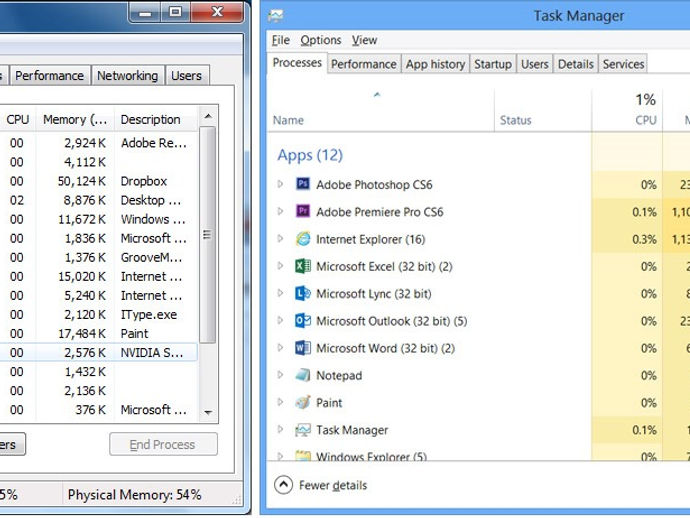Expand the Microsoft Excel (32 bit) group
The height and width of the screenshot is (518, 690).
coord(280,266)
